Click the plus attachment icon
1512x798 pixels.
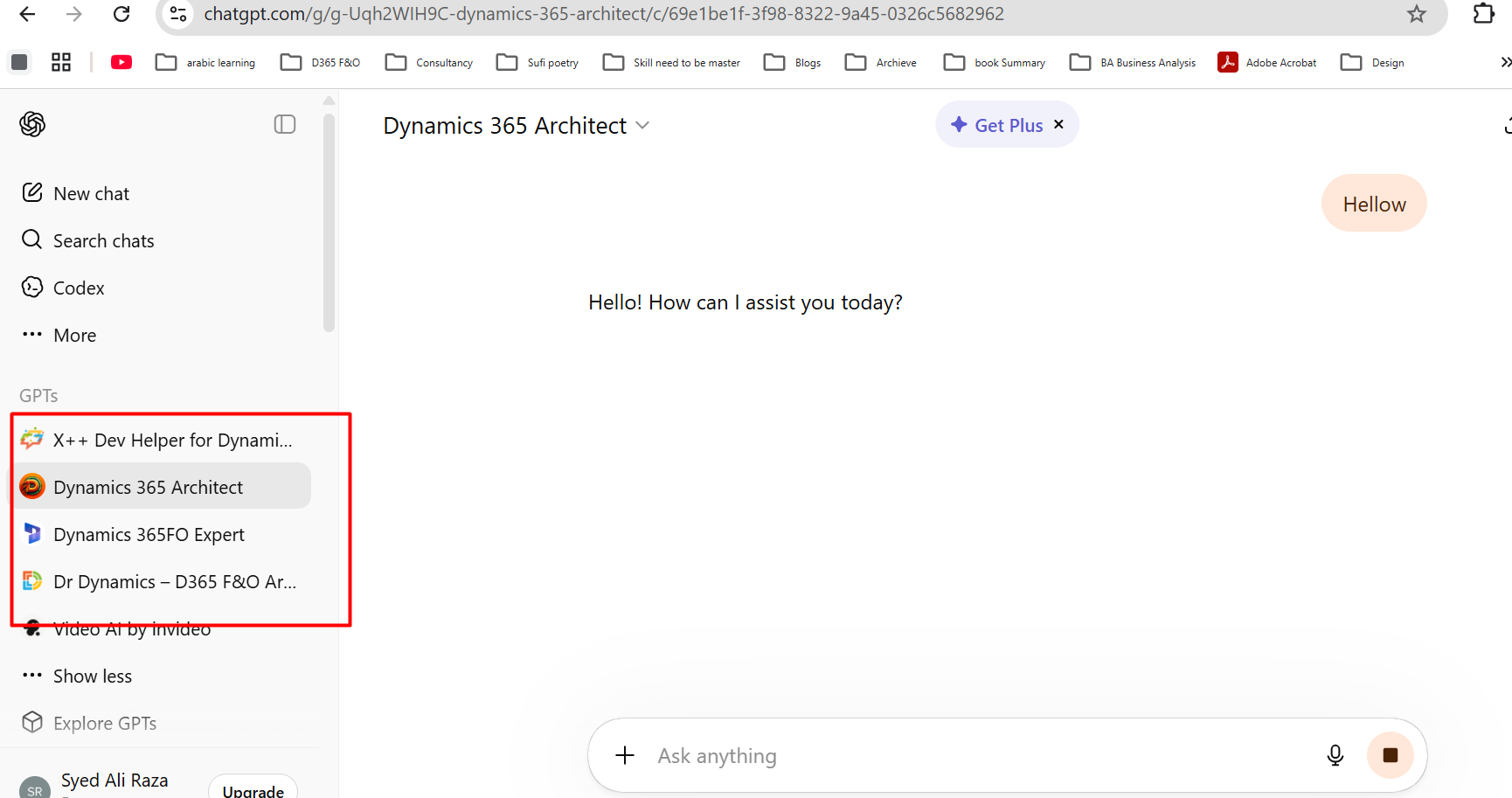point(625,755)
